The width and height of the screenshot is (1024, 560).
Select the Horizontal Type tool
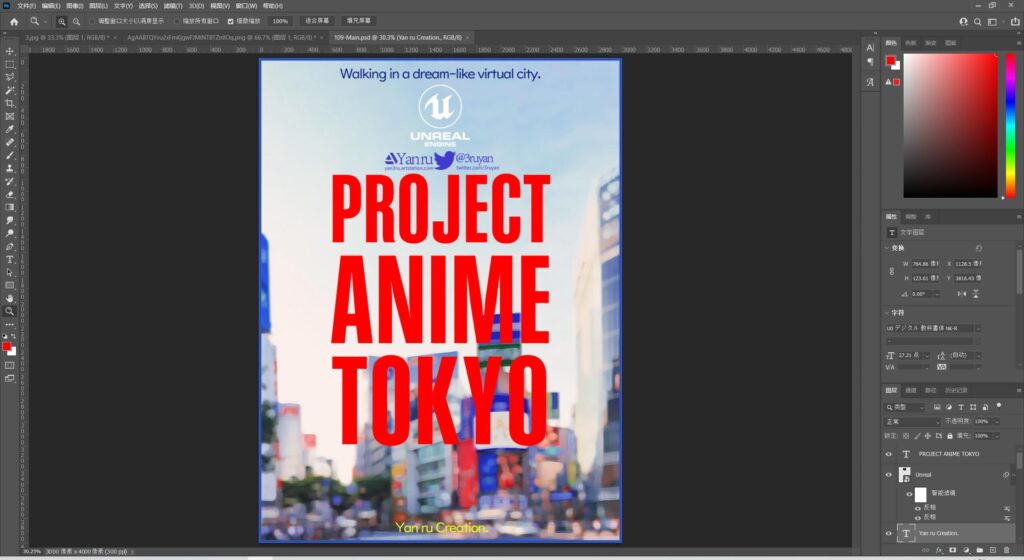point(10,259)
